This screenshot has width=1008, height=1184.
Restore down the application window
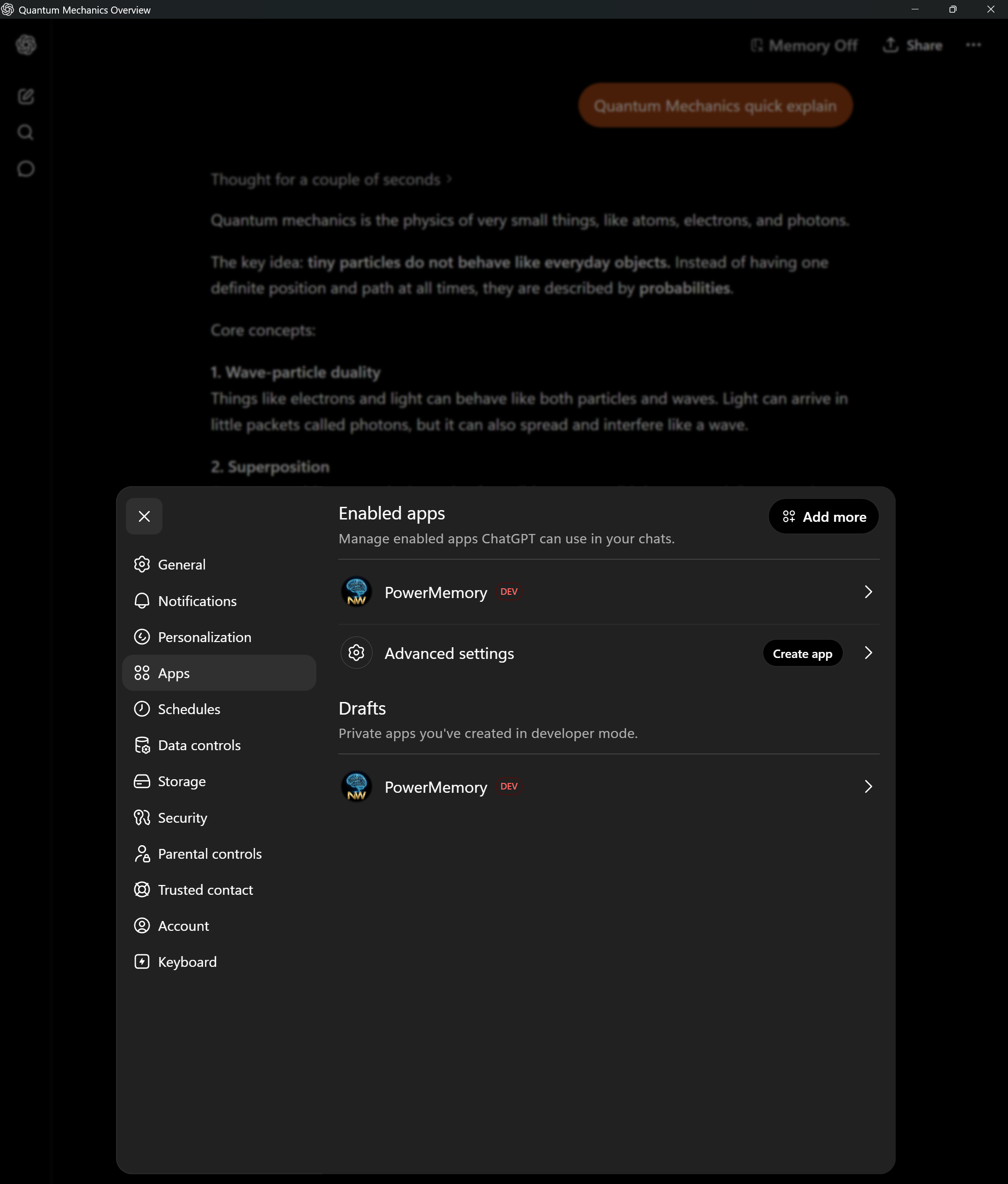click(953, 9)
